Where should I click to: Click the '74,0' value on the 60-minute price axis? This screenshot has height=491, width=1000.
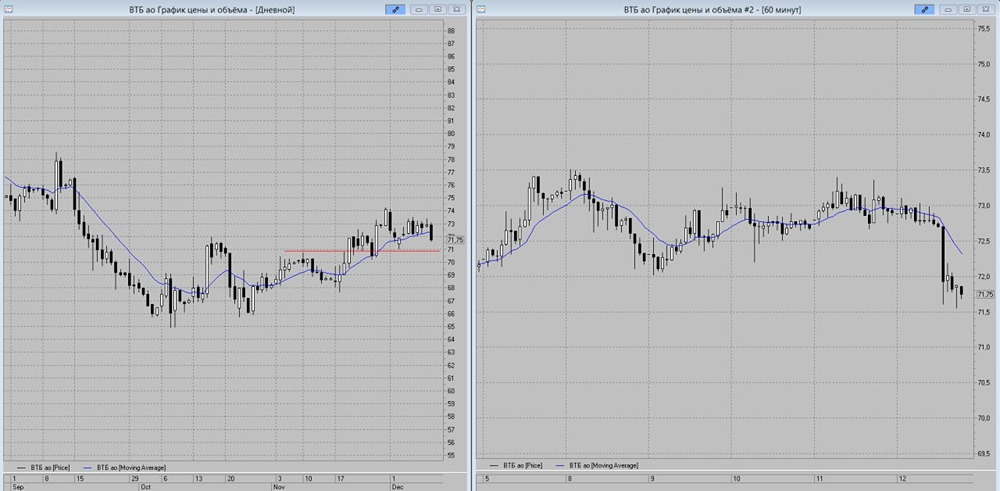(984, 135)
